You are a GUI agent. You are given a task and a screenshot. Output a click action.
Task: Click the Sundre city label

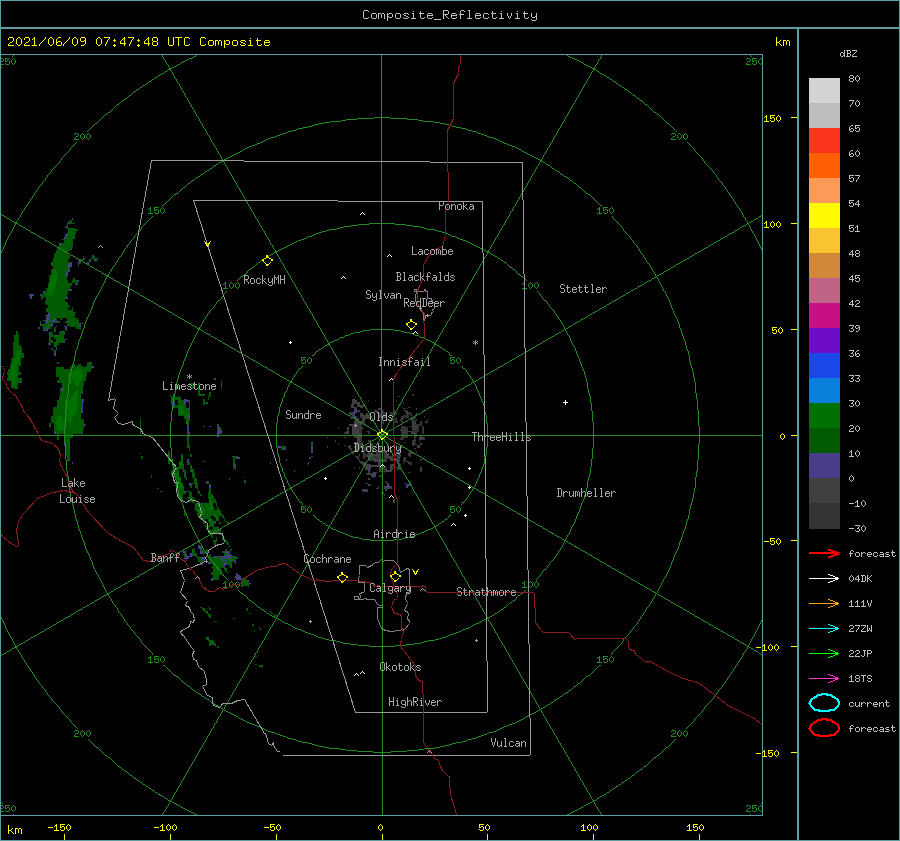(303, 414)
